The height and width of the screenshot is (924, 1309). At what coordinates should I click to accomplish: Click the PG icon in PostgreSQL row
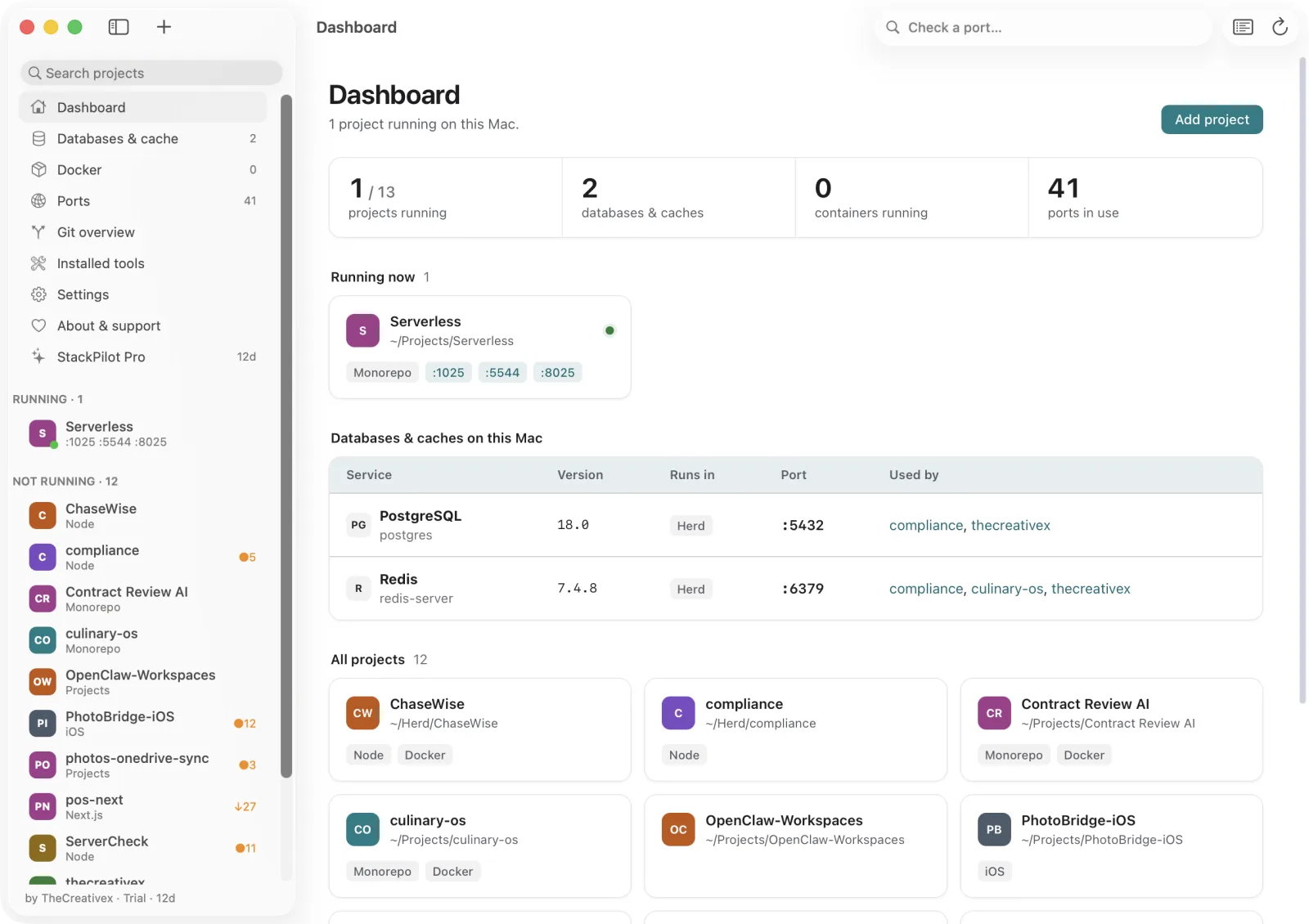tap(358, 525)
